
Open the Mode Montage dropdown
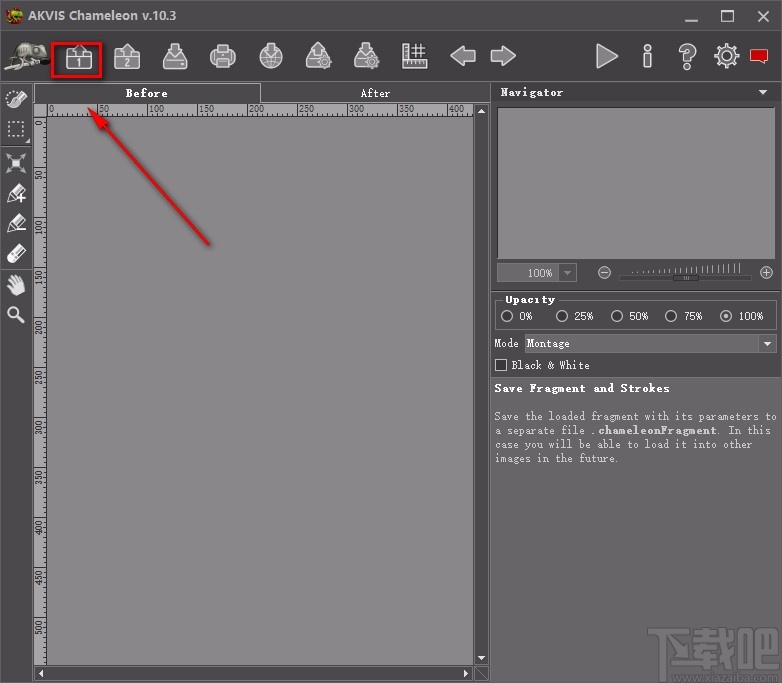coord(650,344)
